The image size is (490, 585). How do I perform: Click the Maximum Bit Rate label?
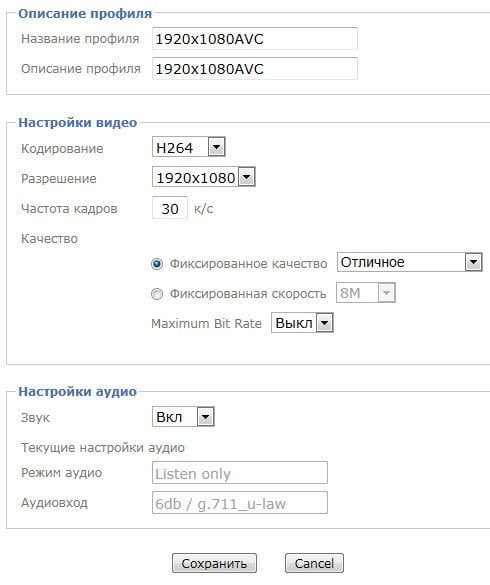click(206, 323)
